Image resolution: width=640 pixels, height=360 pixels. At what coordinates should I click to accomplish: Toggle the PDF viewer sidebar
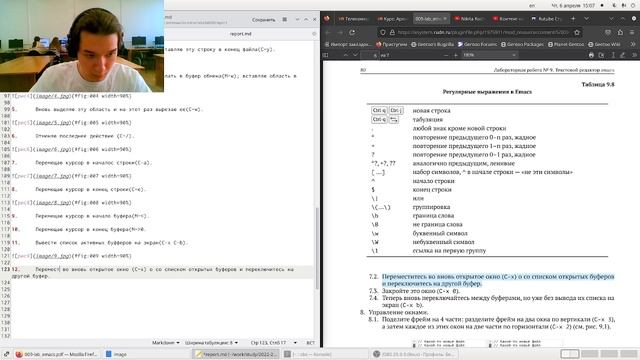326,55
